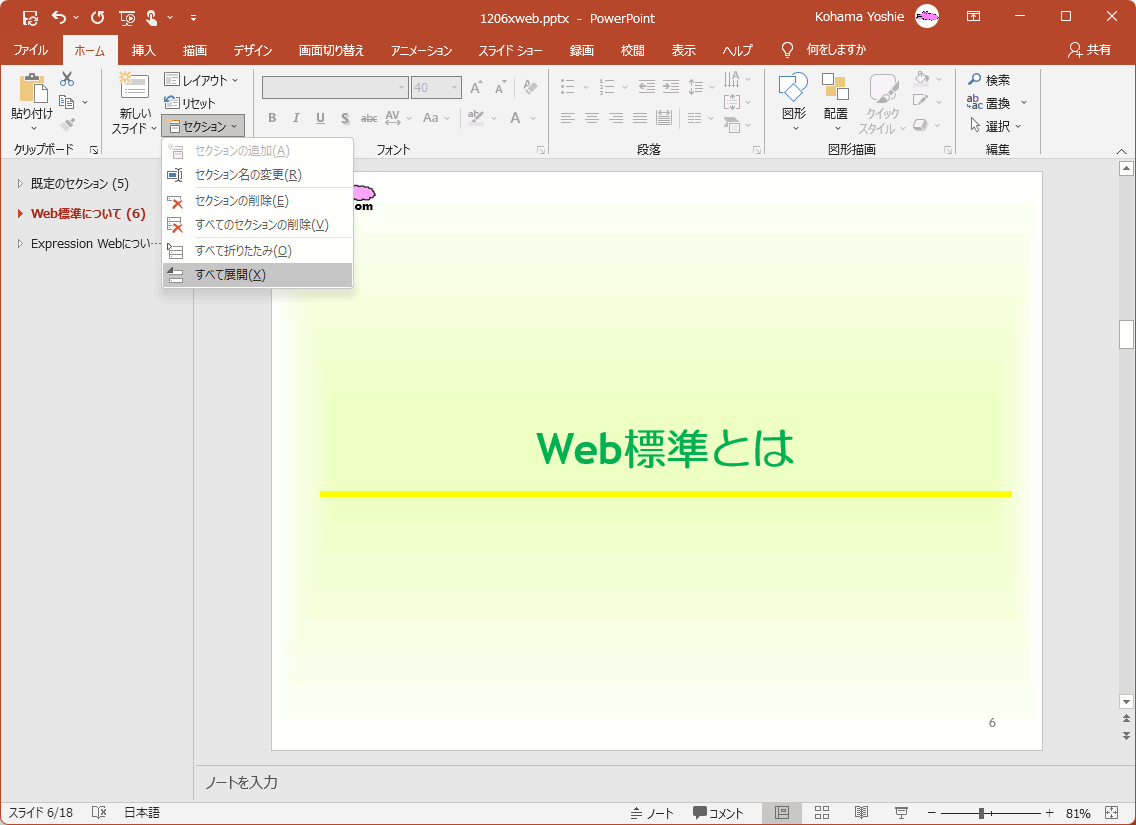The width and height of the screenshot is (1136, 825).
Task: Start slideshow from beginning icon
Action: point(127,17)
